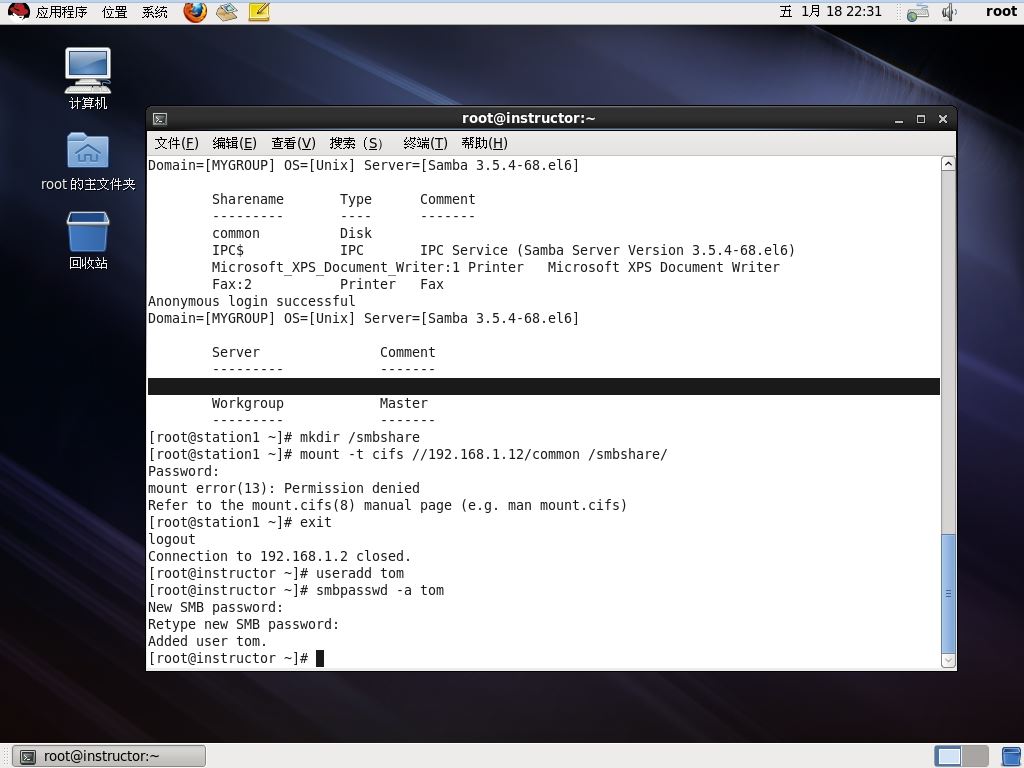
Task: Select the Trash desktop icon
Action: coord(88,240)
